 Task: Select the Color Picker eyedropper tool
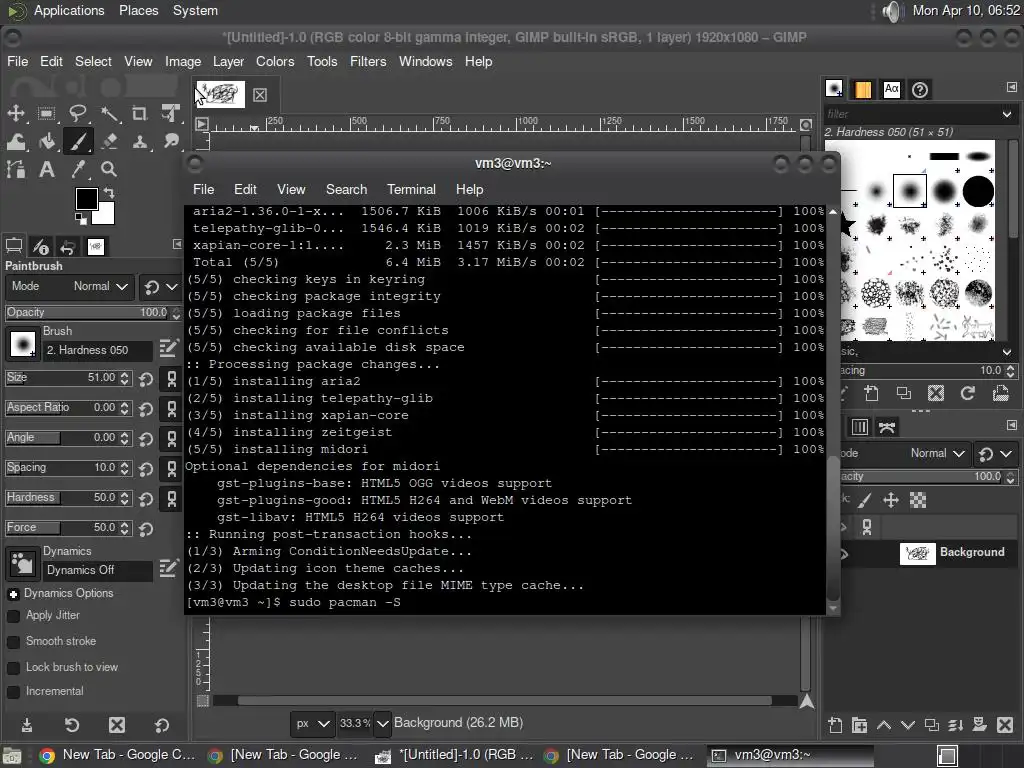pos(78,170)
